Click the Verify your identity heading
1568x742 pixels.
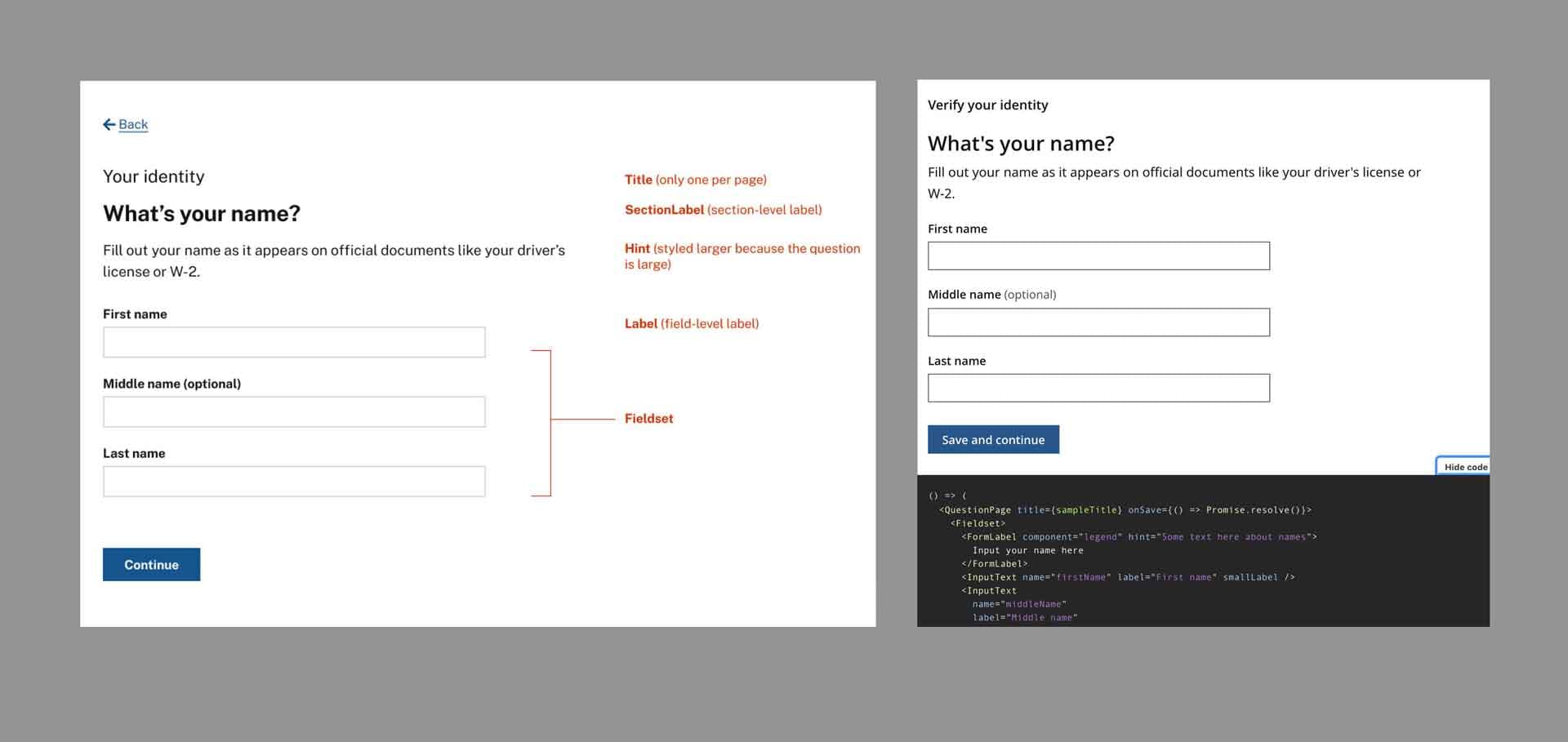(x=988, y=104)
